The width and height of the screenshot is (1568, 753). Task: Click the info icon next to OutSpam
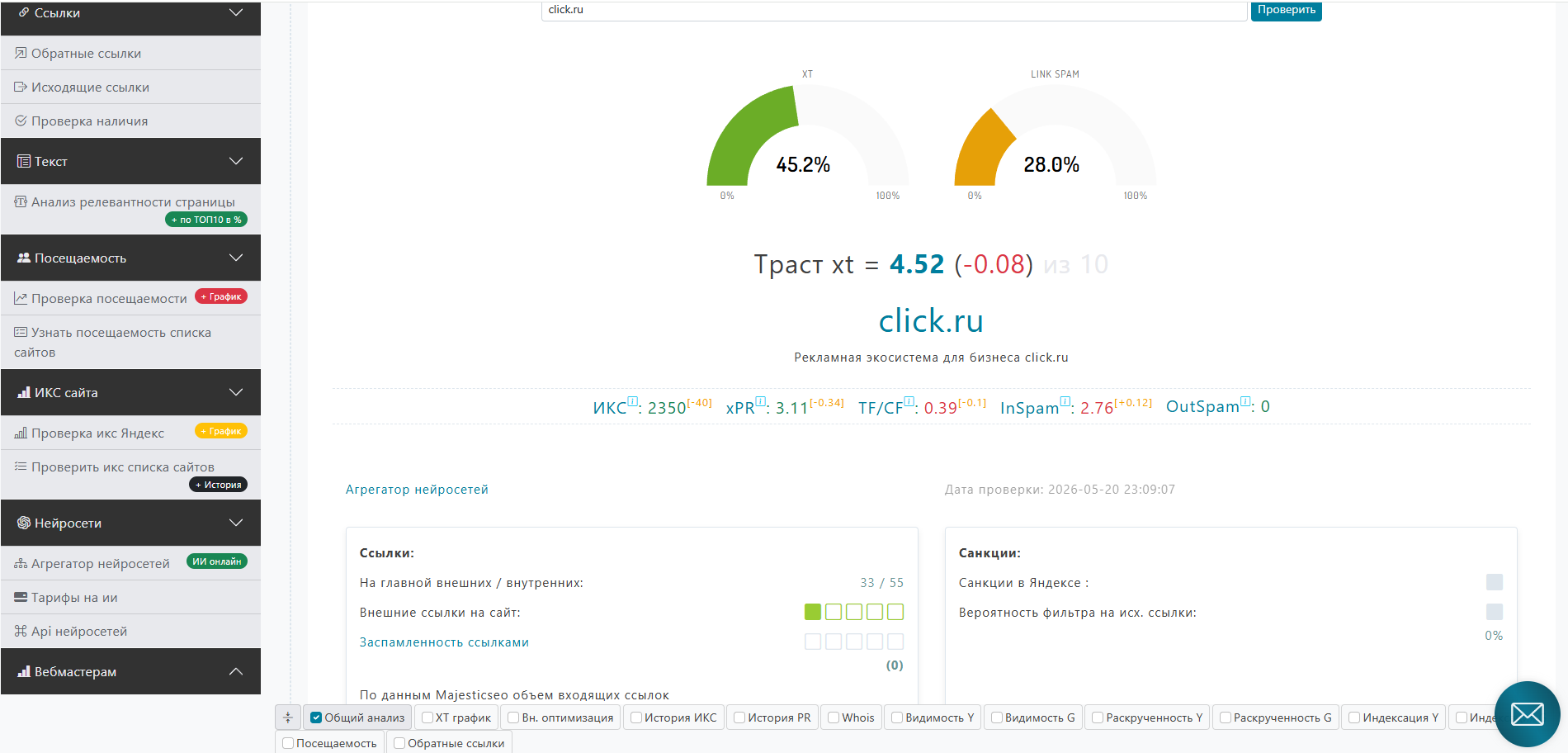(1246, 401)
